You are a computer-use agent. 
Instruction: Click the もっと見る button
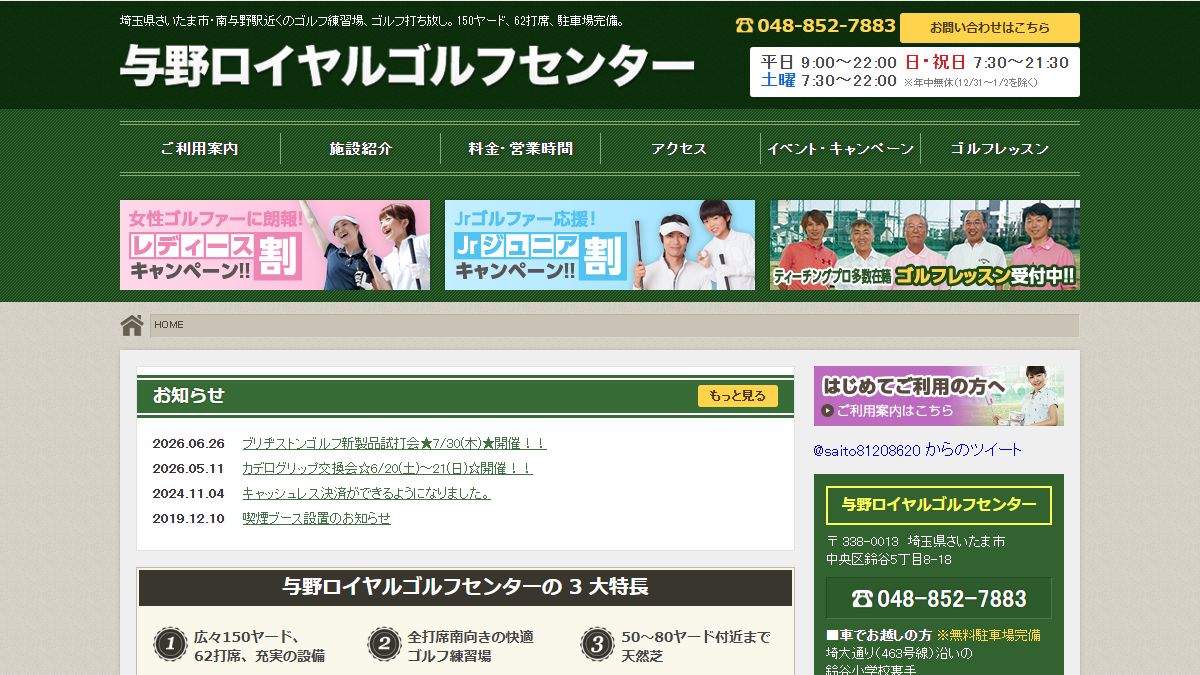[738, 396]
